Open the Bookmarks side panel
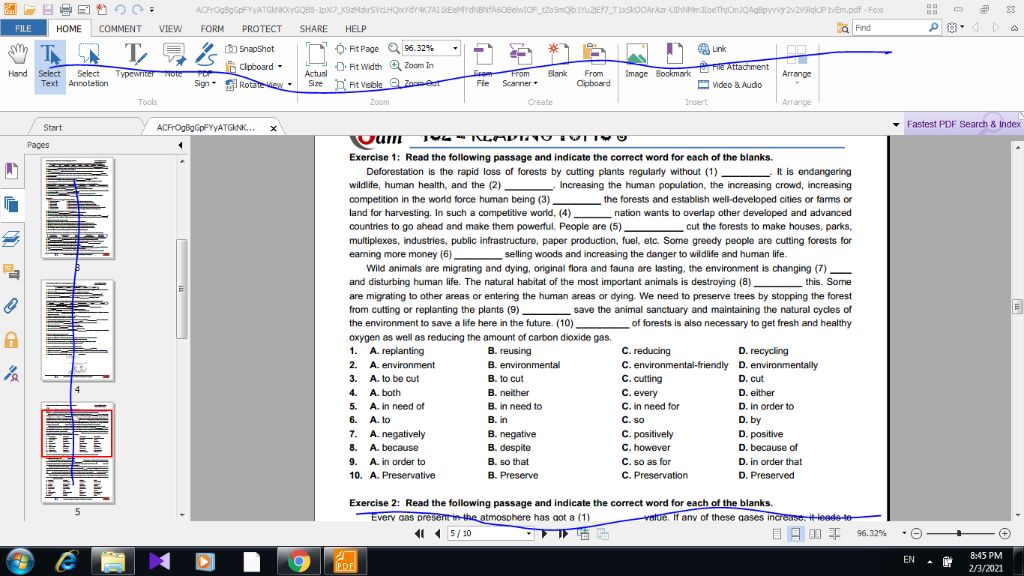The height and width of the screenshot is (576, 1024). tap(11, 170)
